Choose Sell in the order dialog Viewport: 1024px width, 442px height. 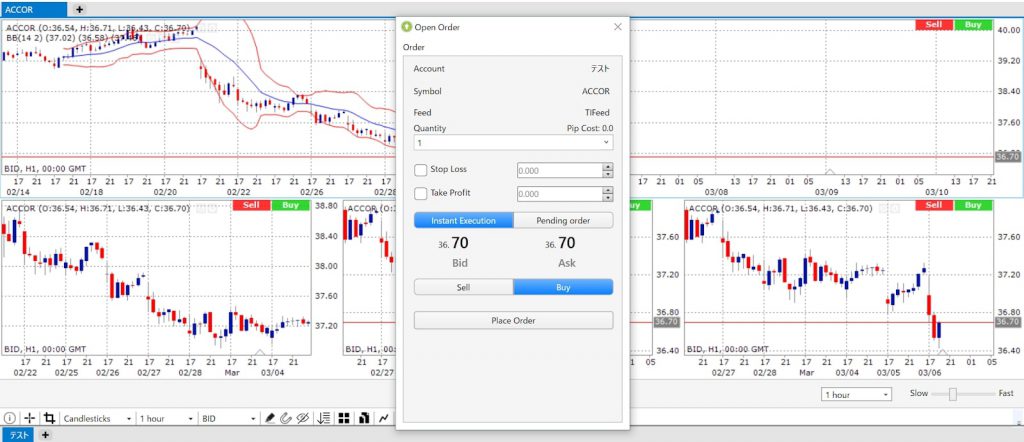(x=464, y=287)
